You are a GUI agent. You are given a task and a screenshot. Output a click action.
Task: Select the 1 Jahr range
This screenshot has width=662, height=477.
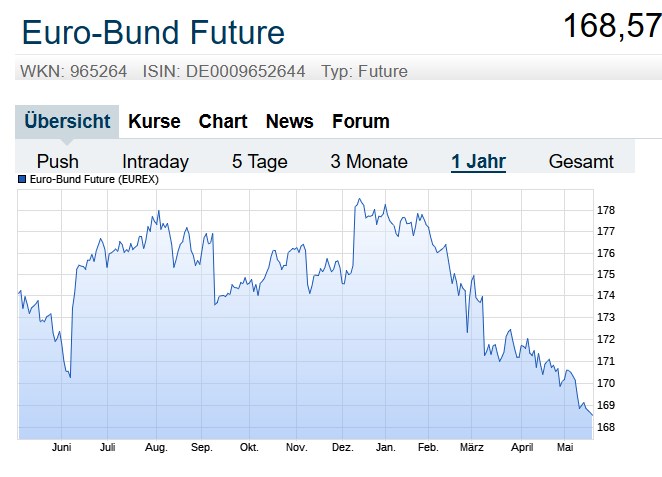pyautogui.click(x=478, y=161)
